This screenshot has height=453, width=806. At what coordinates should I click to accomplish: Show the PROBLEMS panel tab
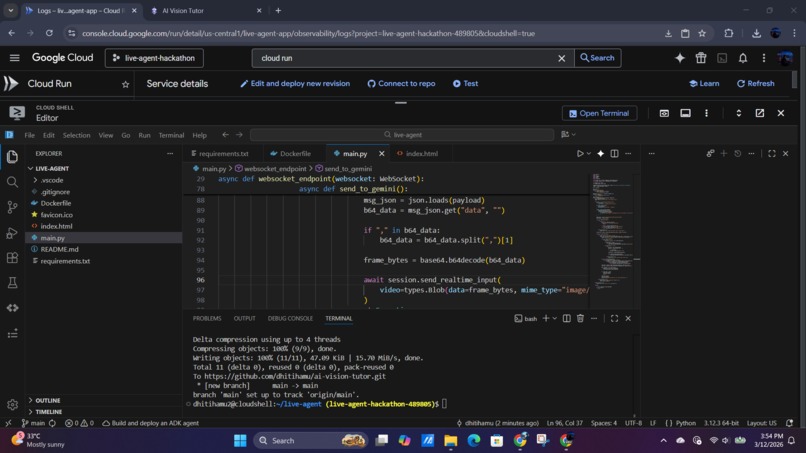[x=207, y=318]
